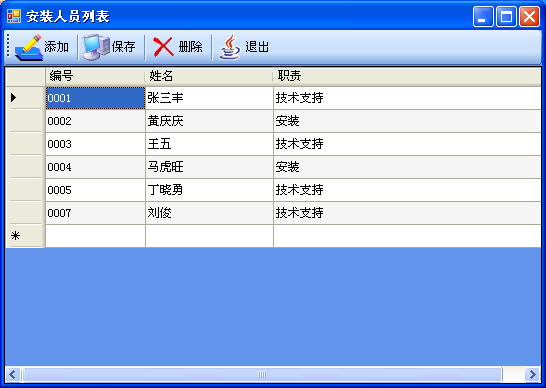The image size is (546, 388).
Task: Sort by the 编号 column header
Action: pos(95,77)
